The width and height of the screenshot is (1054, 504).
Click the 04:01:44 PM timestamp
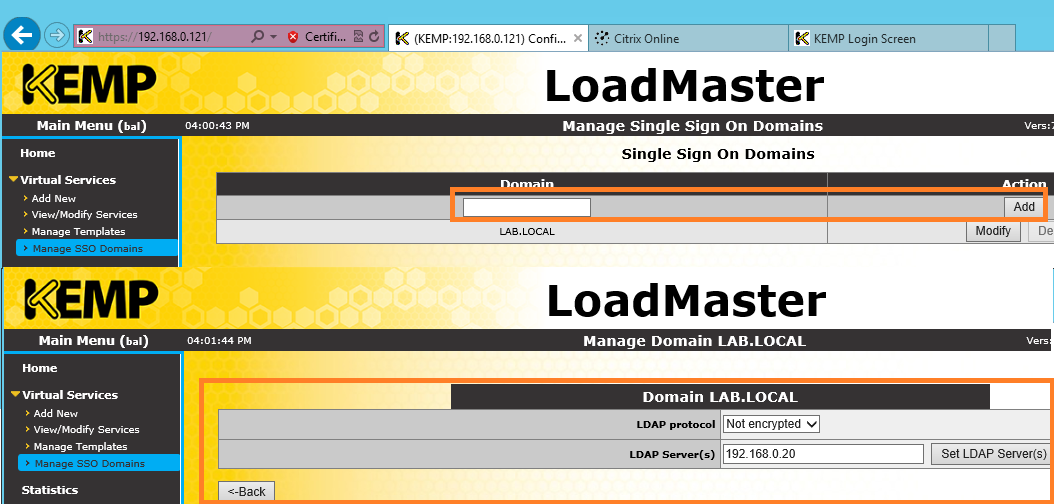219,341
